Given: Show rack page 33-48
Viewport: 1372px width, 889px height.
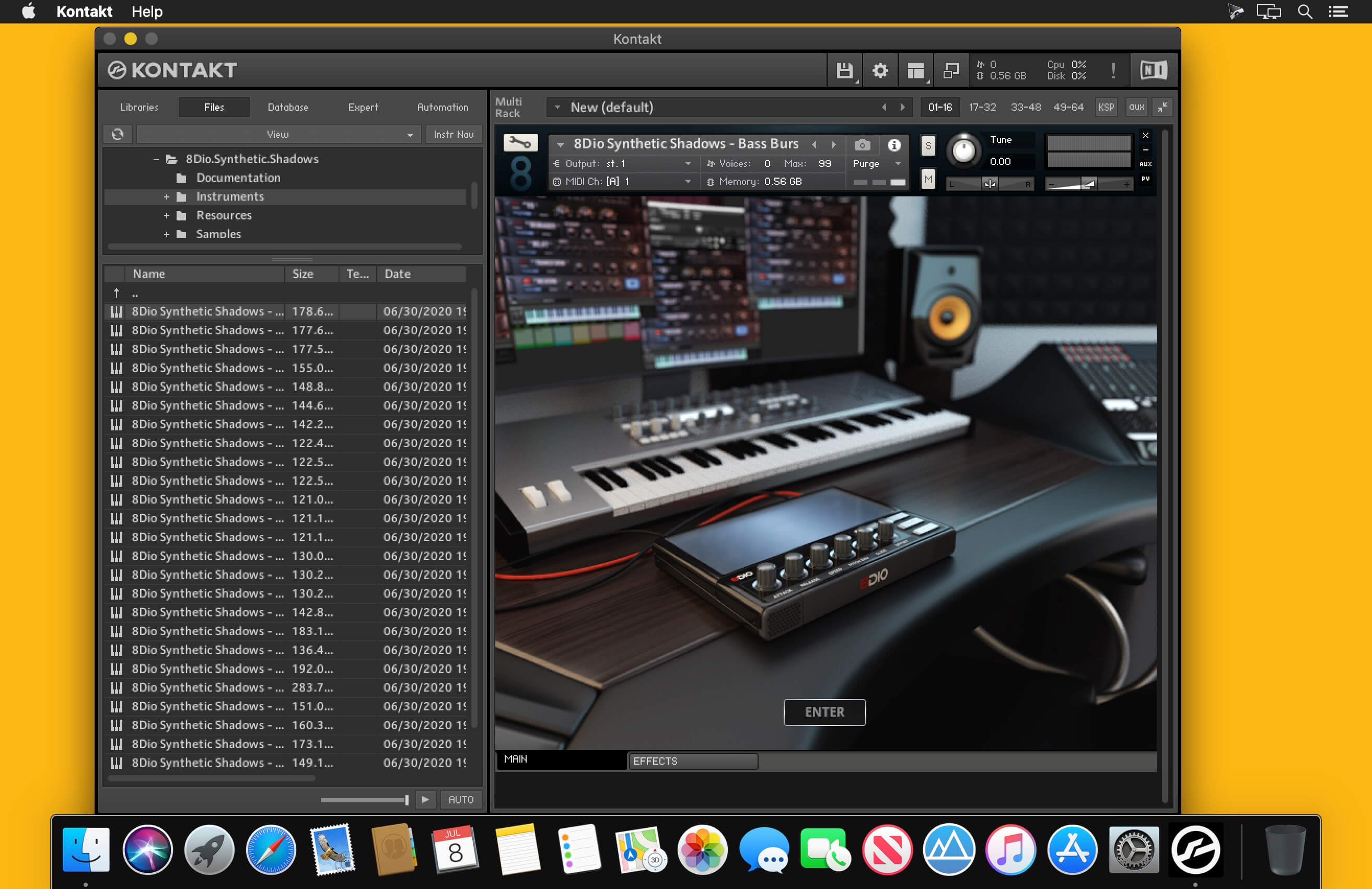Looking at the screenshot, I should [1026, 107].
